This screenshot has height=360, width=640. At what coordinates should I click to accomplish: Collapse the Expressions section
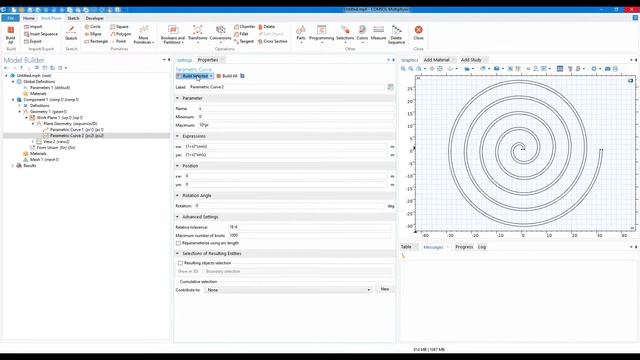tap(177, 136)
